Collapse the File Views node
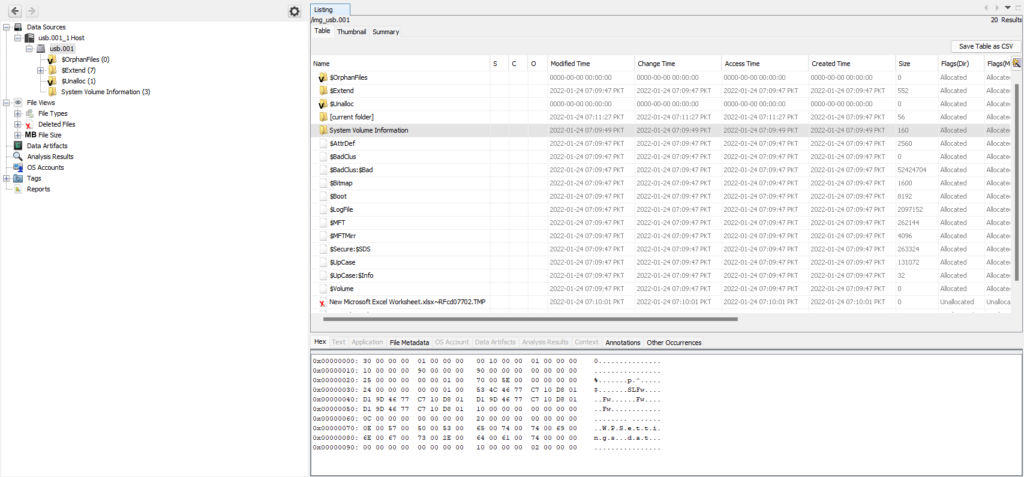 (7, 103)
